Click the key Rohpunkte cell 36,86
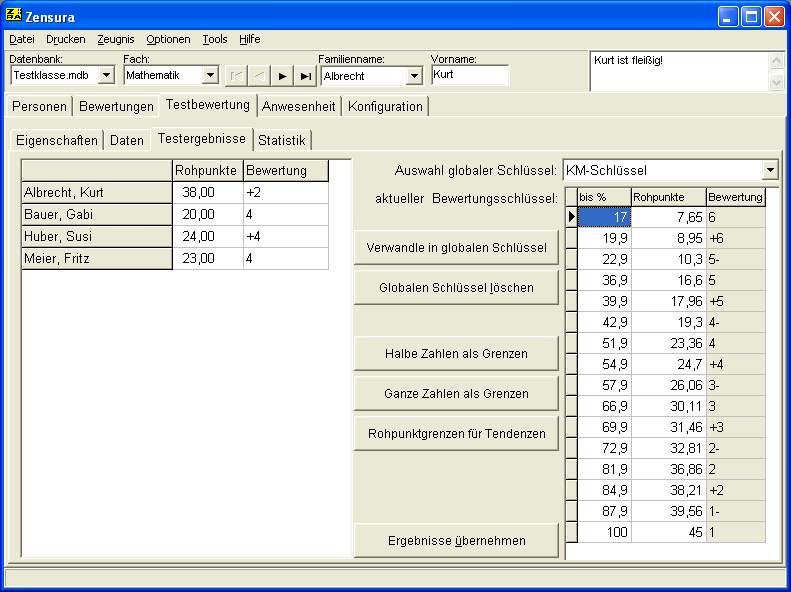This screenshot has height=592, width=791. pyautogui.click(x=669, y=469)
